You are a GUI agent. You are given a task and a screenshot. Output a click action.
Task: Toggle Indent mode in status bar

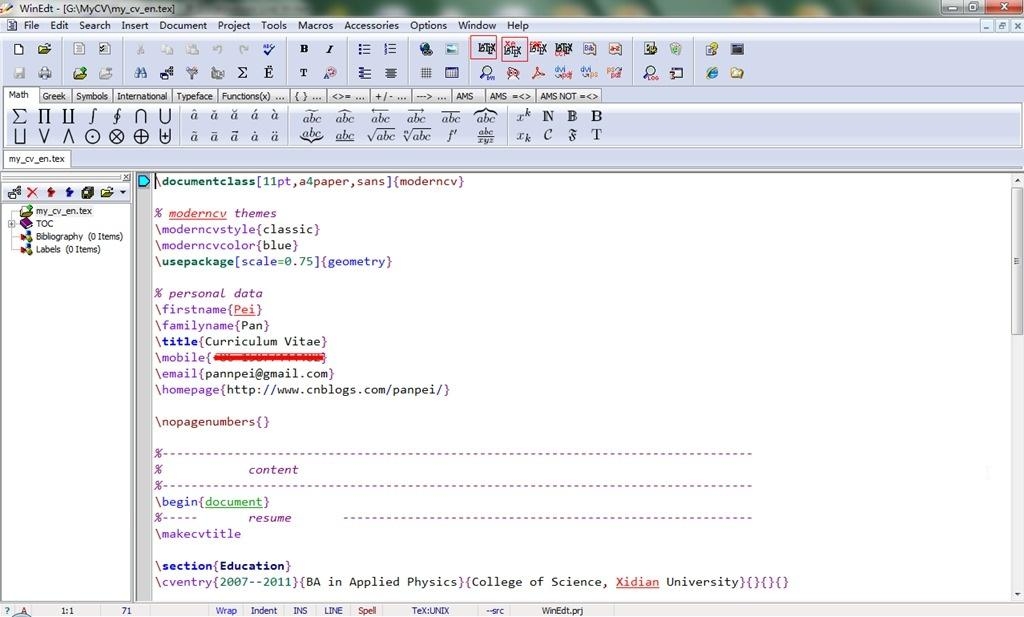pos(264,610)
